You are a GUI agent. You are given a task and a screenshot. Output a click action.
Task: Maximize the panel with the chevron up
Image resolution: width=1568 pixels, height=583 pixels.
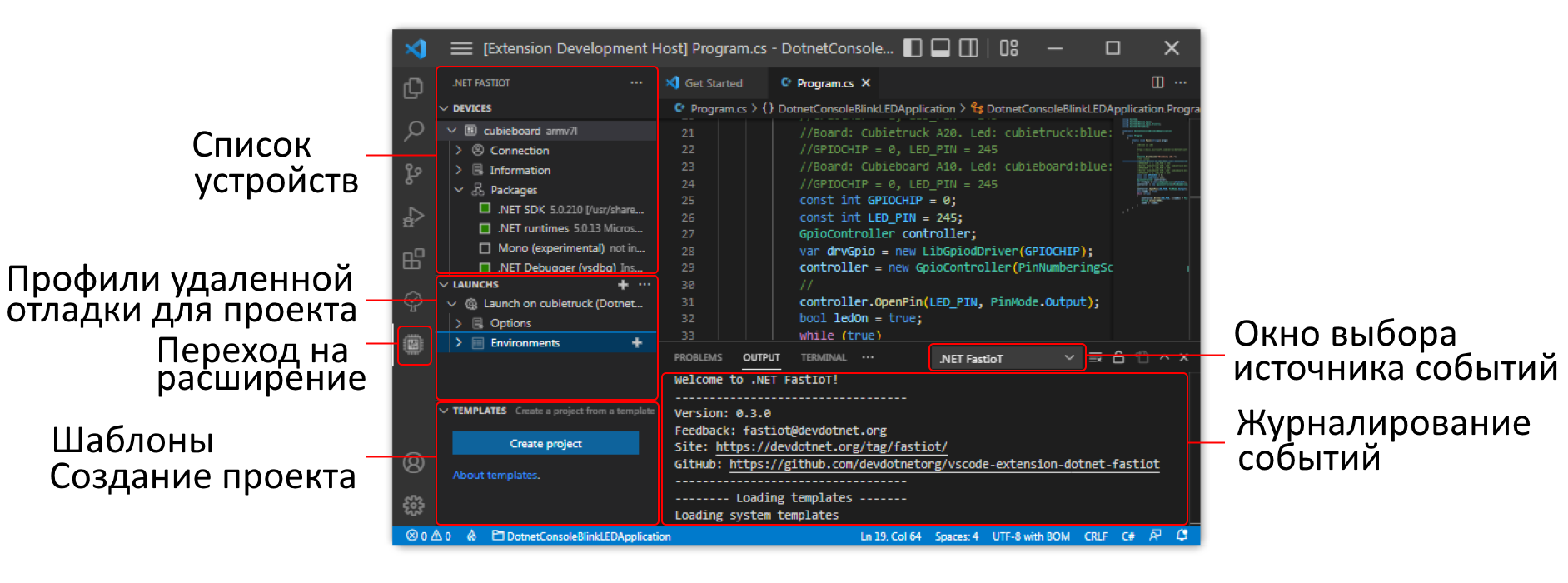(x=1164, y=357)
